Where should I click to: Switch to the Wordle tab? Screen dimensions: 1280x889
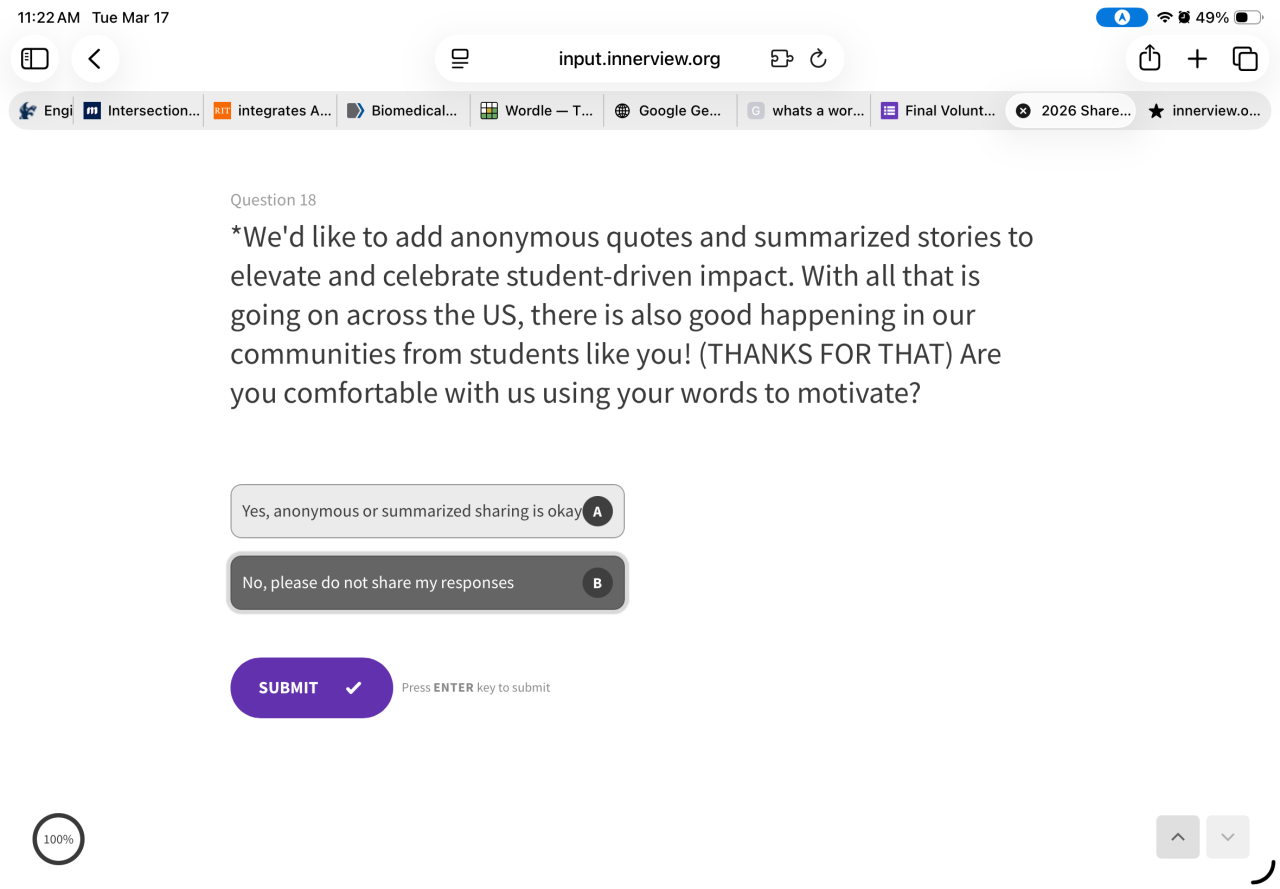tap(537, 111)
